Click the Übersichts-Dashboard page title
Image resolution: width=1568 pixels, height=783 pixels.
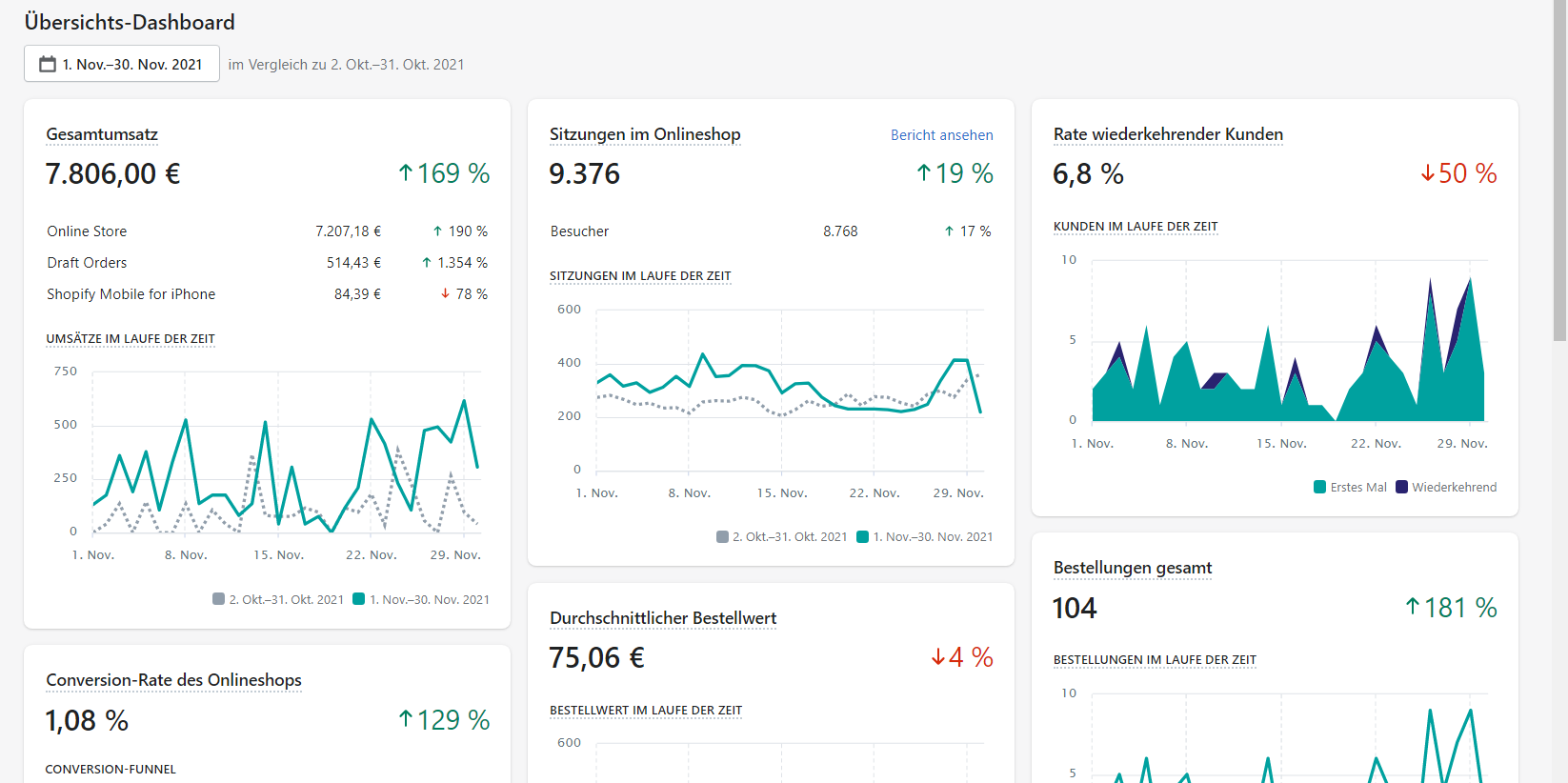coord(130,22)
